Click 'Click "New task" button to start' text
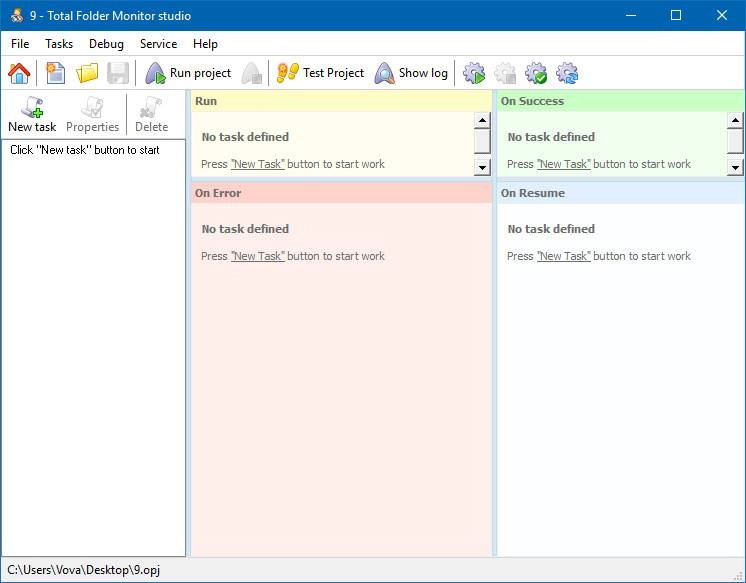 (x=85, y=150)
